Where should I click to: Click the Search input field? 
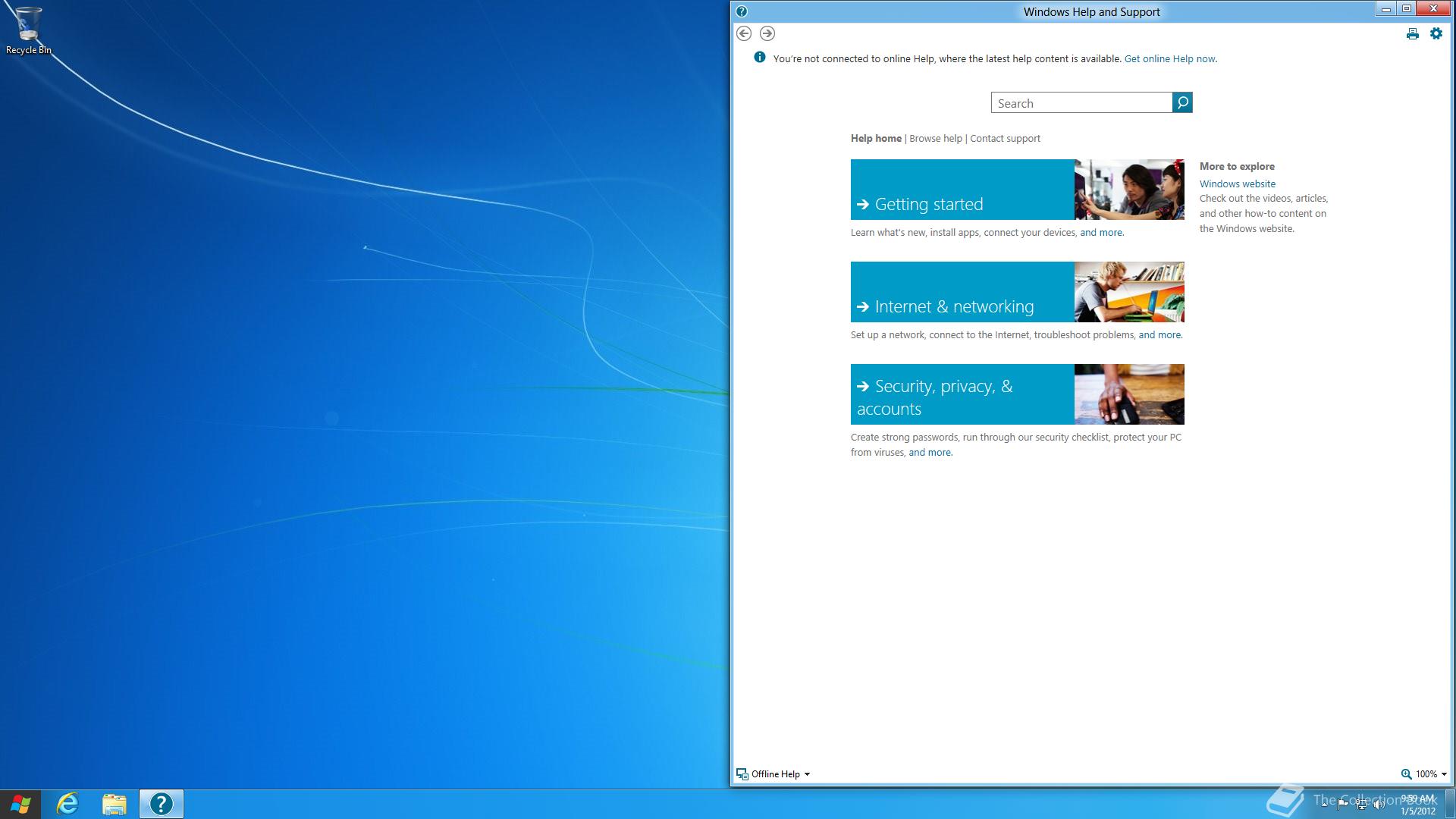point(1081,103)
